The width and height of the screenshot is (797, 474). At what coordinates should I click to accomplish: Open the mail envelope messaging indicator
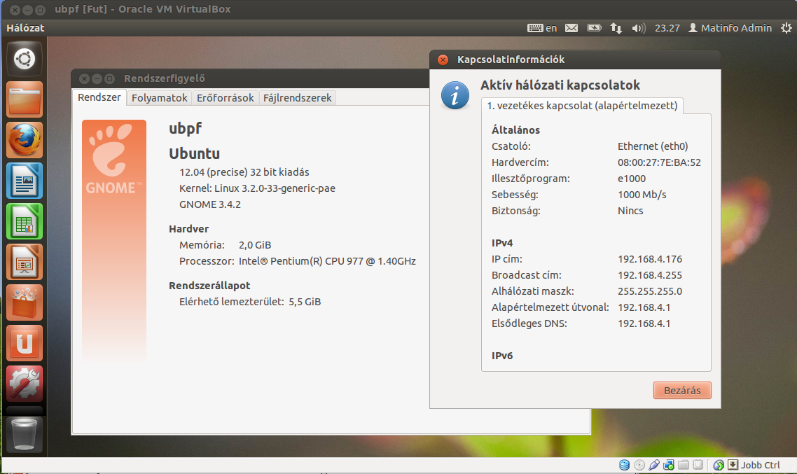coord(571,28)
